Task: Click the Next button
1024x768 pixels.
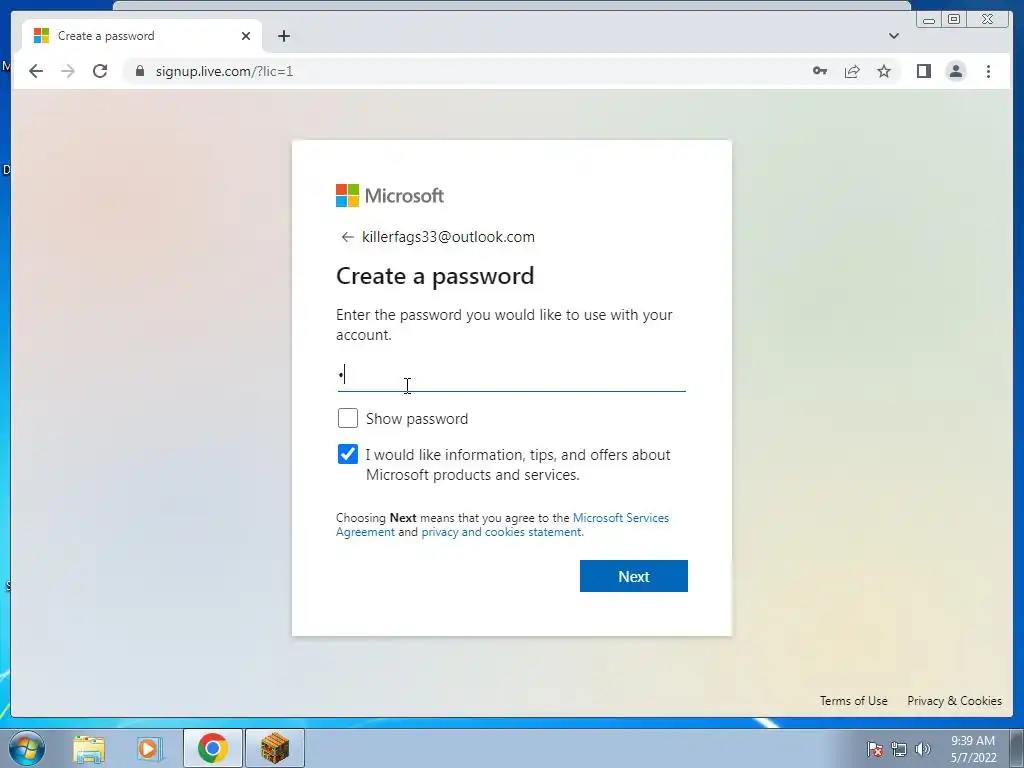Action: 633,576
